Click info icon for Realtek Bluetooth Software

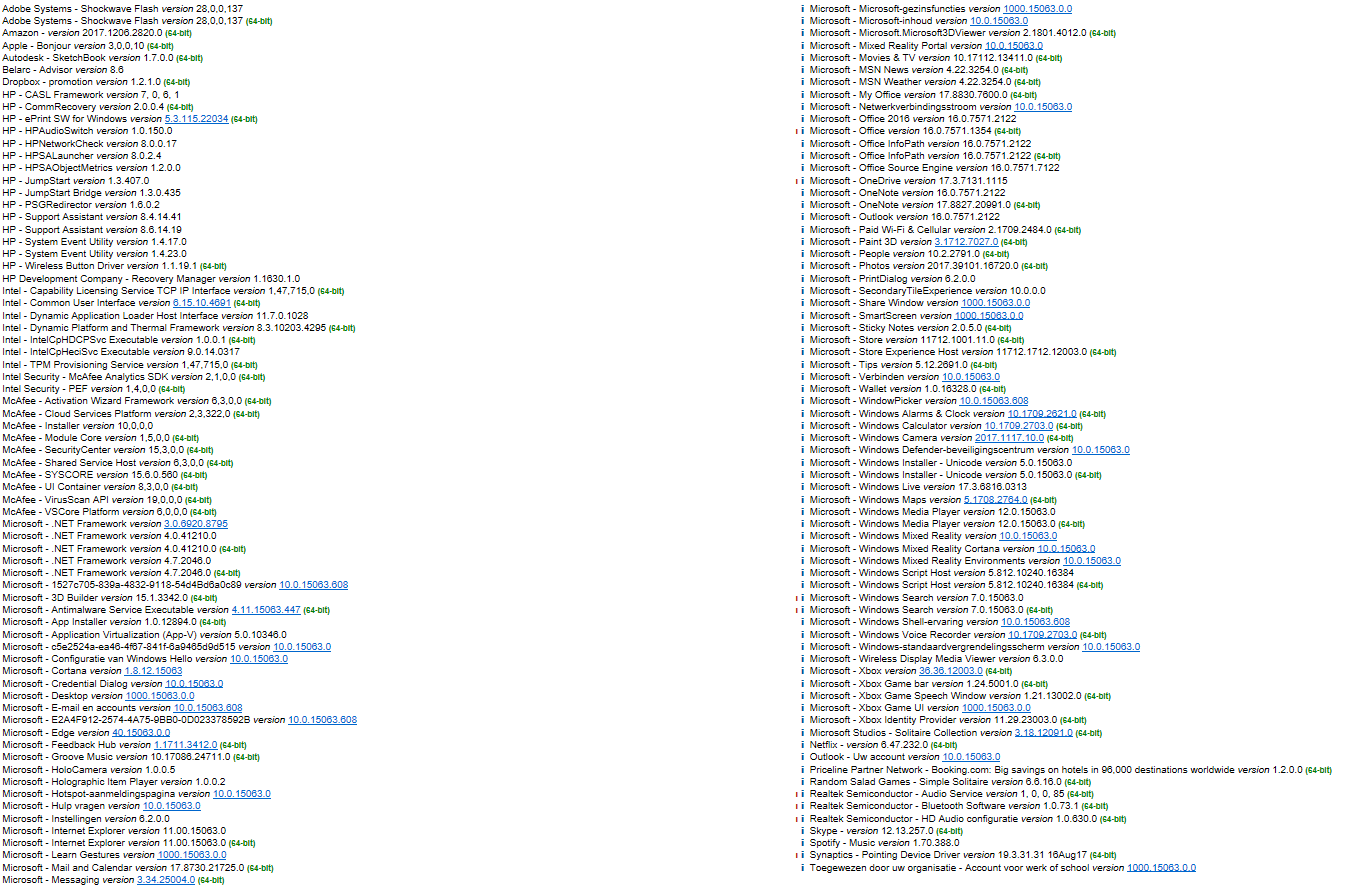click(802, 806)
